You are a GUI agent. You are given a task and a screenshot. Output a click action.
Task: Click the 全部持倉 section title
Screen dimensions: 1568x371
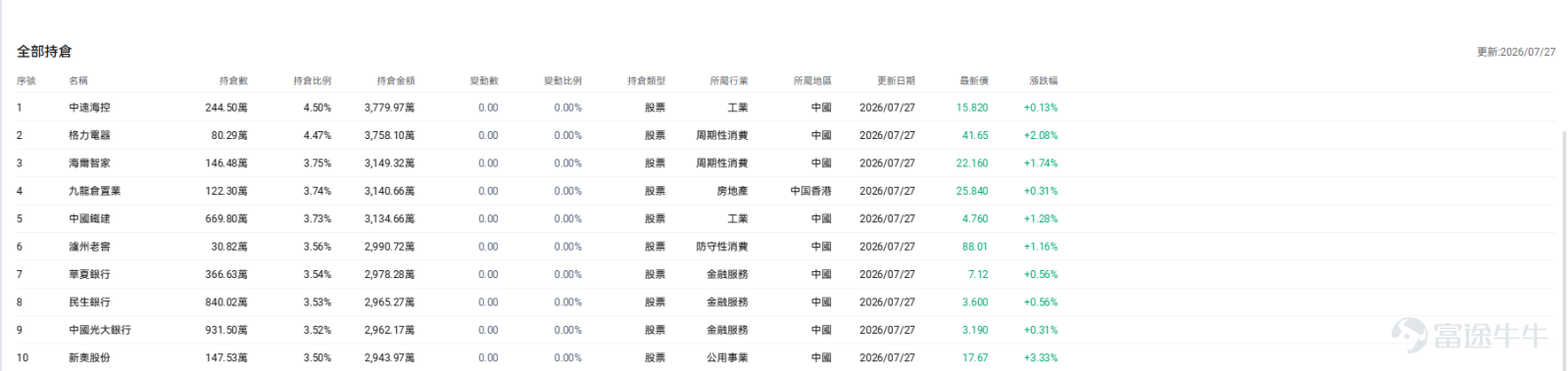[44, 51]
